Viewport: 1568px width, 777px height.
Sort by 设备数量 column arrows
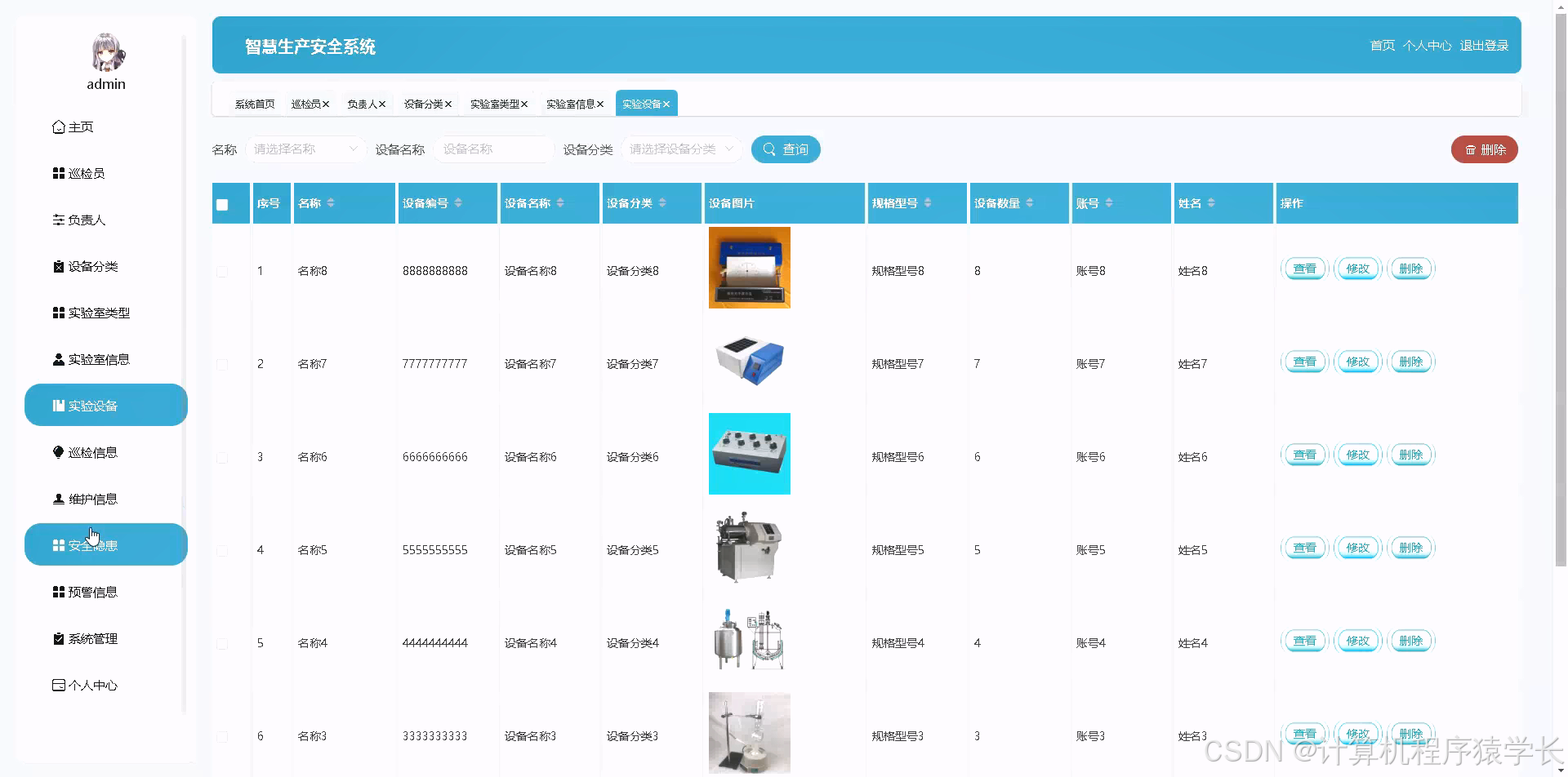point(1030,203)
